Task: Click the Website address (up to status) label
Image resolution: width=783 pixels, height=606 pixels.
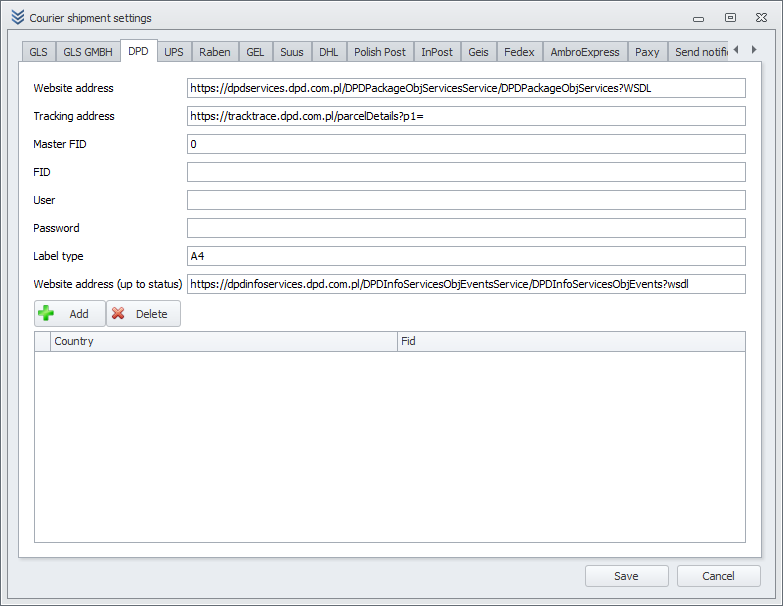Action: 107,284
